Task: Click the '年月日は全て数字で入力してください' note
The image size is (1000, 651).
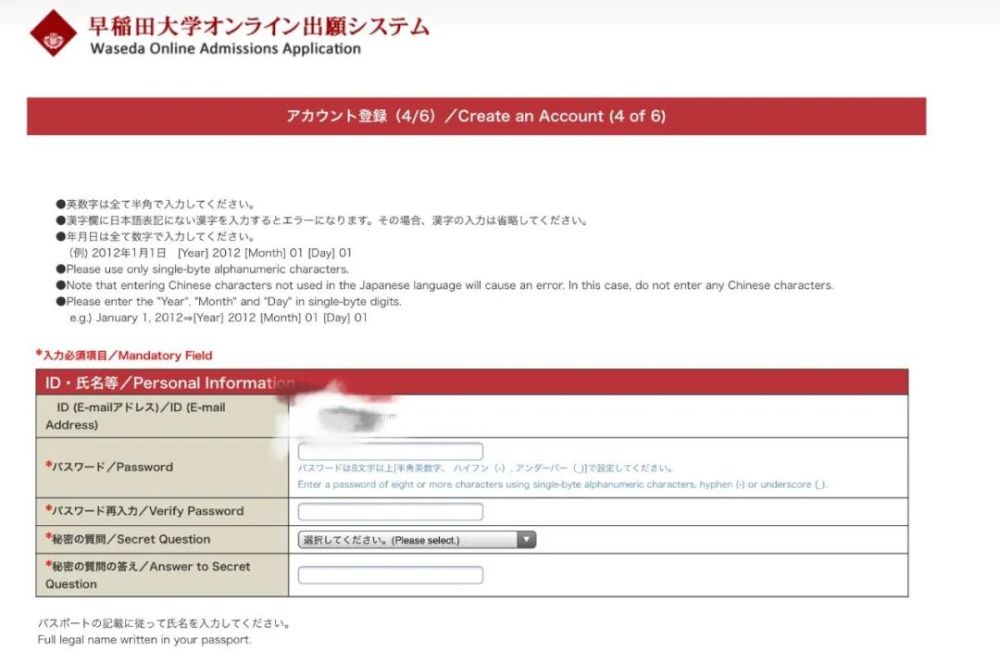Action: point(156,237)
